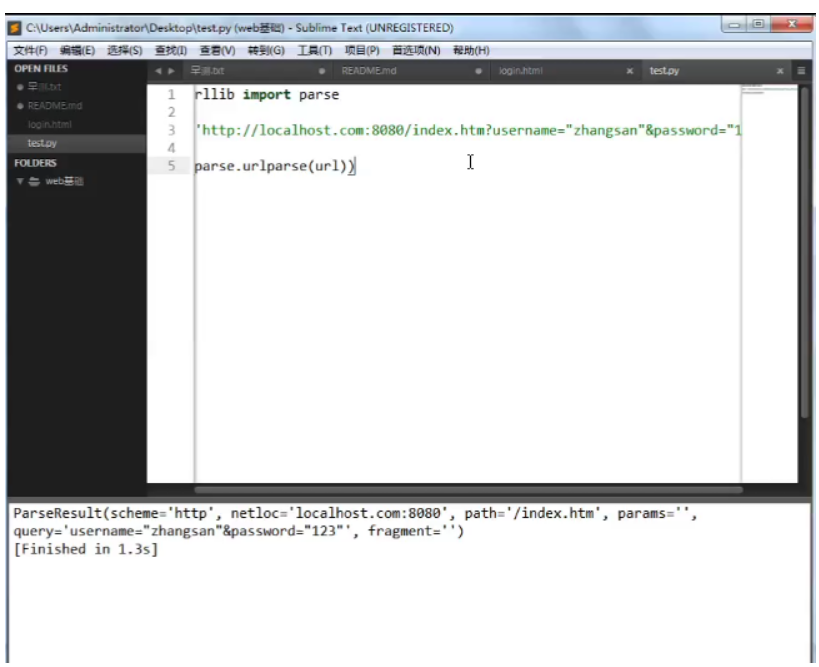Click the minimap code preview
Viewport: 819px width, 667px height.
[x=768, y=90]
